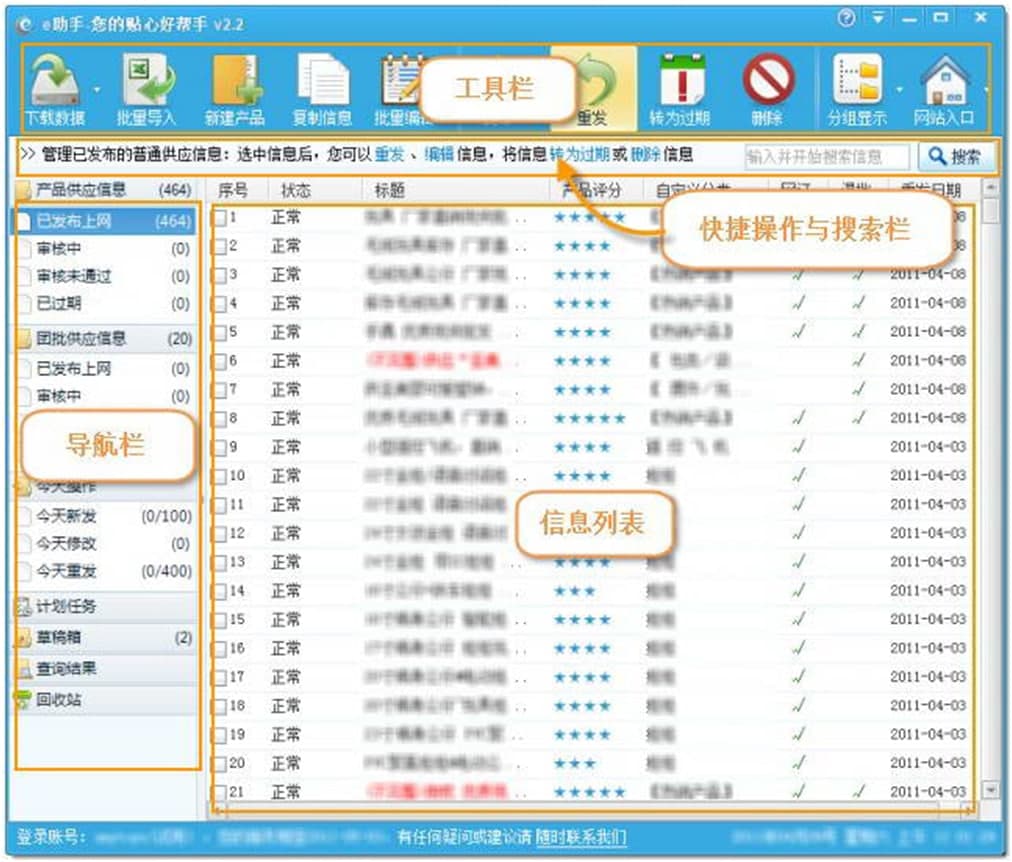Click 转为过期 toolbar icon

682,81
